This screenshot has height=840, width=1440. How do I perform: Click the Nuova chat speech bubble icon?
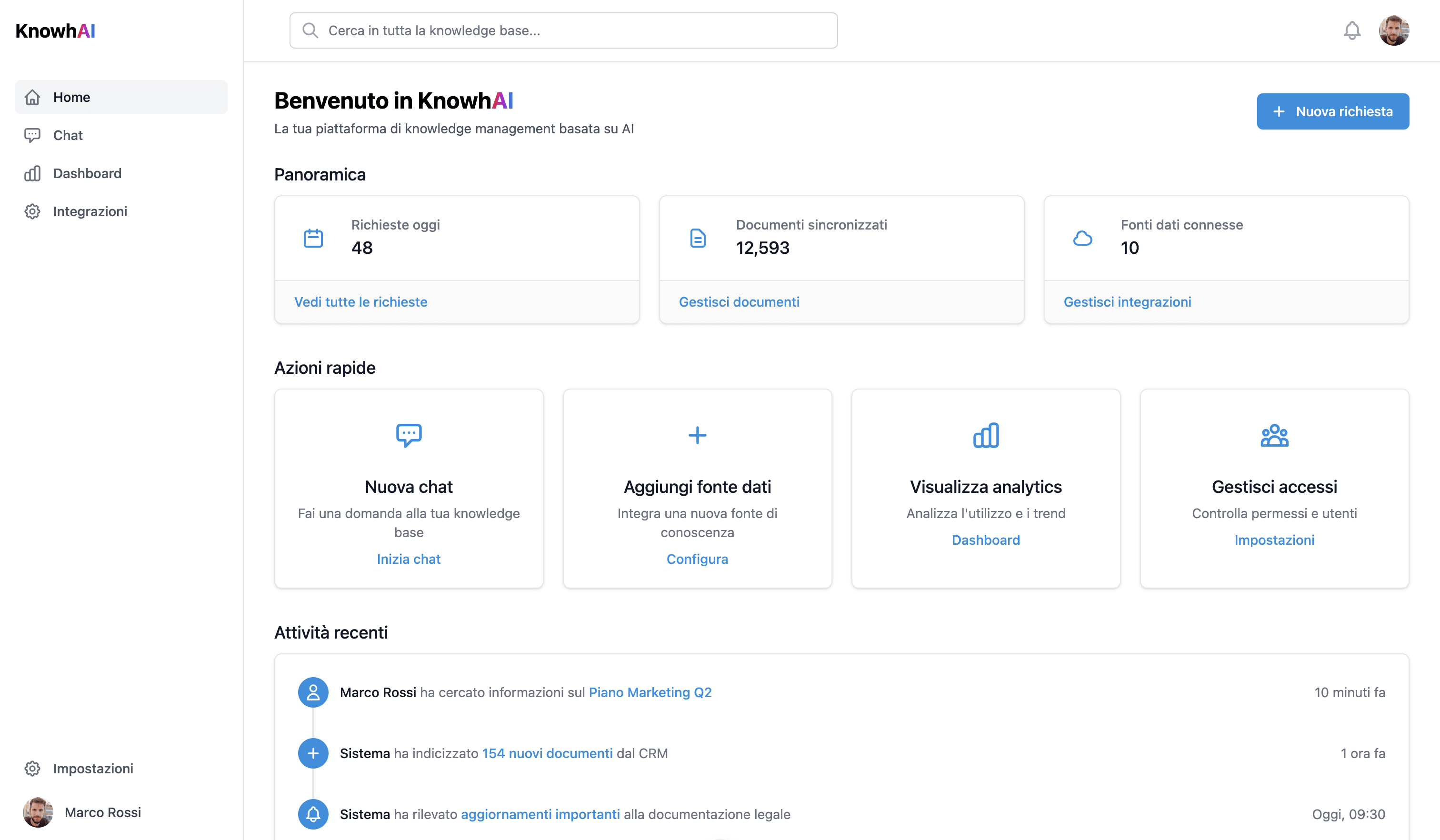[x=409, y=435]
